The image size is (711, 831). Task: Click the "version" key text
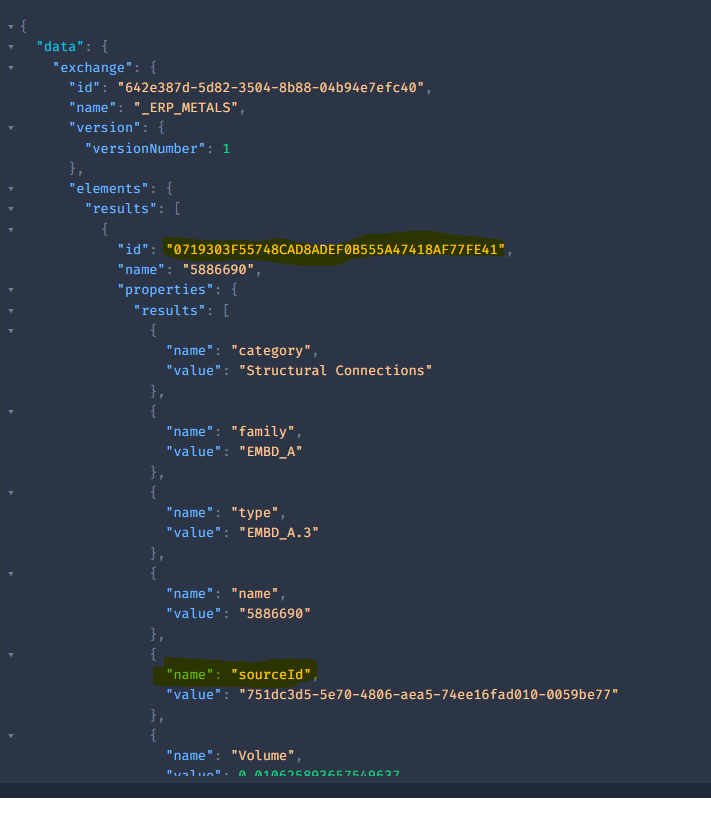(104, 128)
